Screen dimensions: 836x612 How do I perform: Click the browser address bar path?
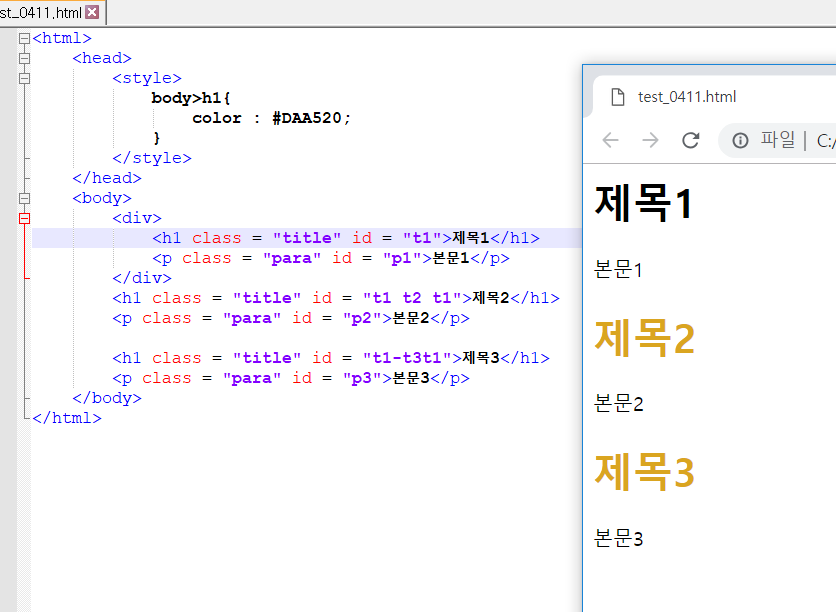tap(826, 141)
